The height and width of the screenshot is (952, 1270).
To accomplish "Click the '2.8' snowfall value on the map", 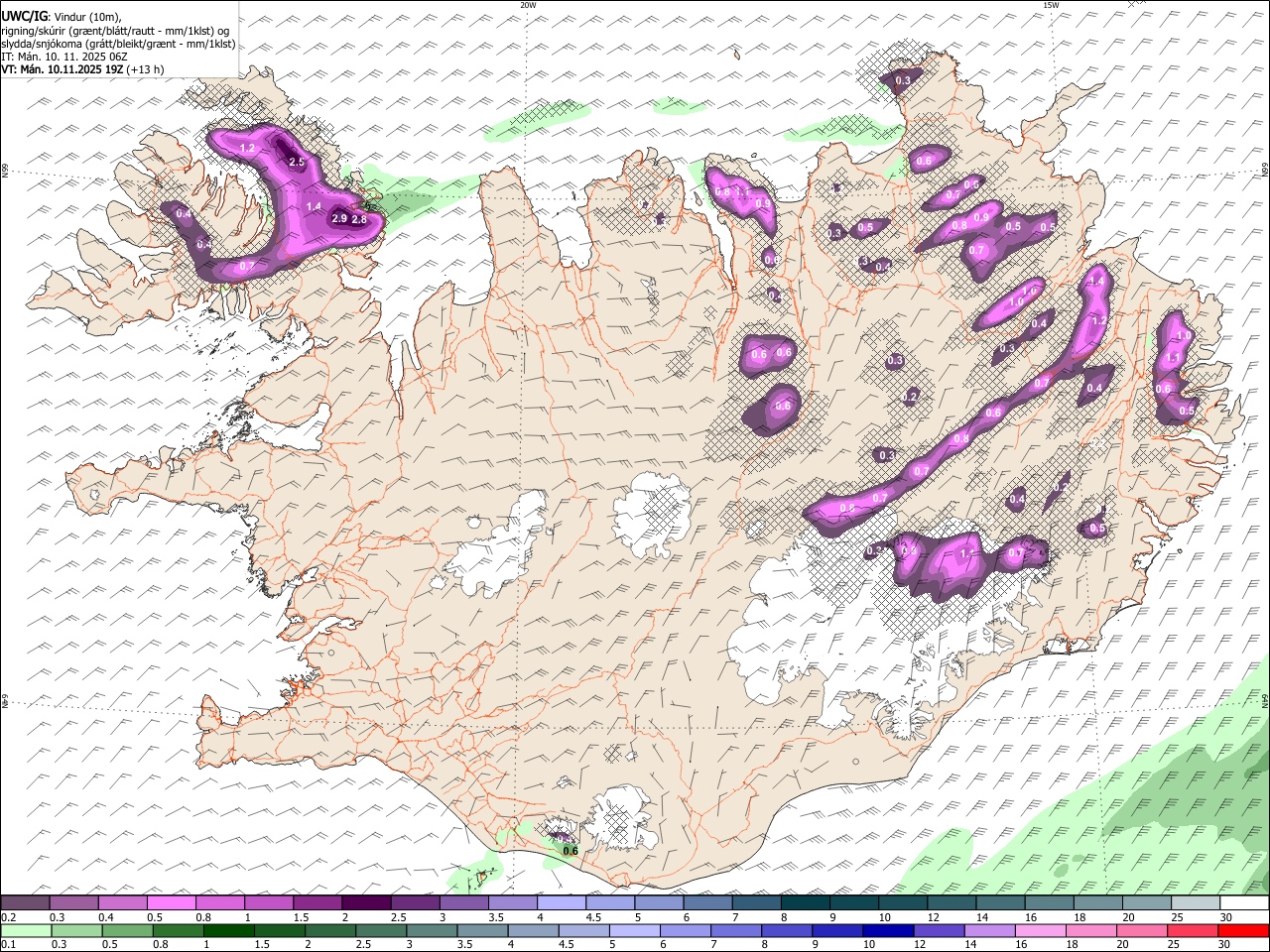I will tap(359, 219).
